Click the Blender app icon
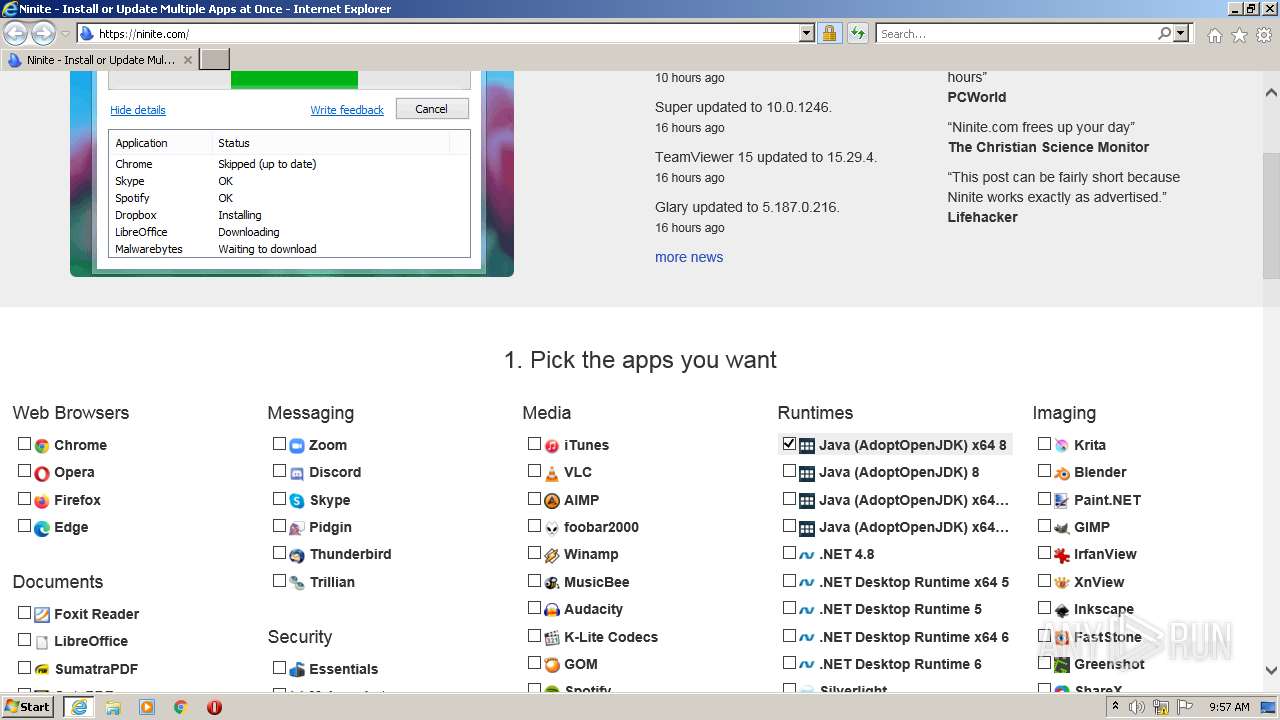 [x=1062, y=473]
